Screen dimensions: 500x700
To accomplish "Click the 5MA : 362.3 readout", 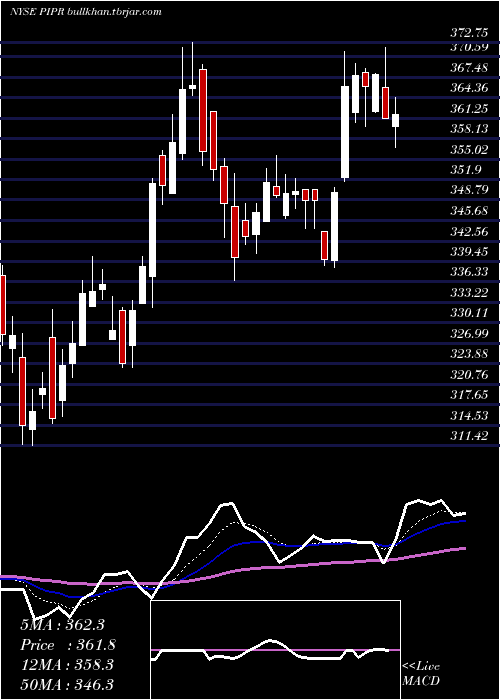I will pos(62,625).
